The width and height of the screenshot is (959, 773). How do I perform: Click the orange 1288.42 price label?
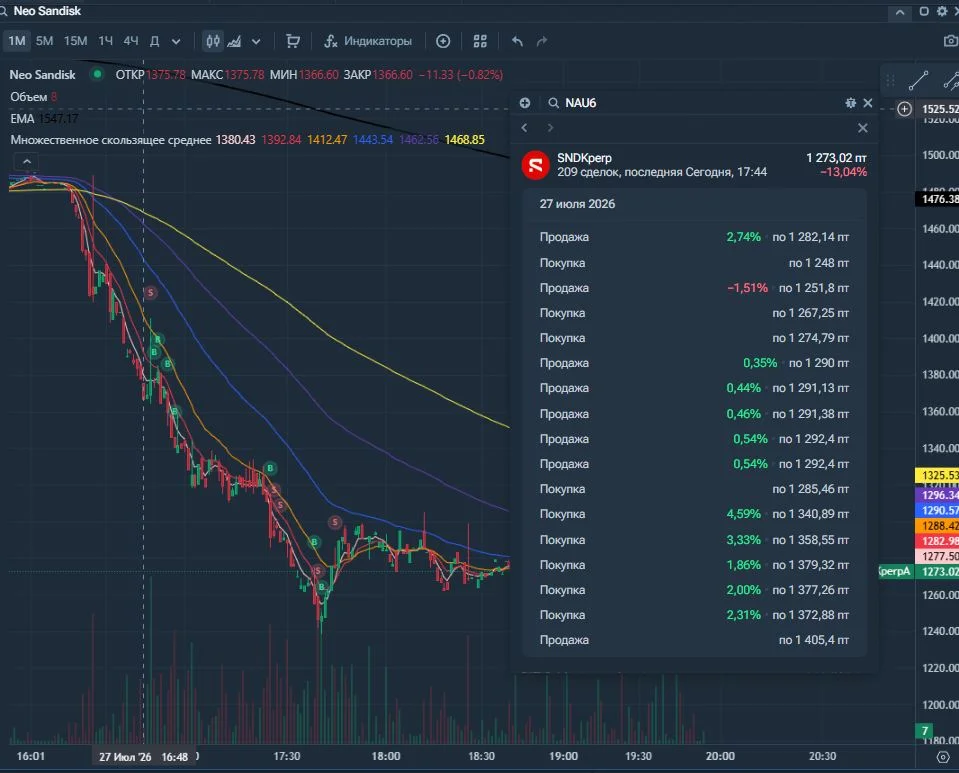tap(939, 525)
